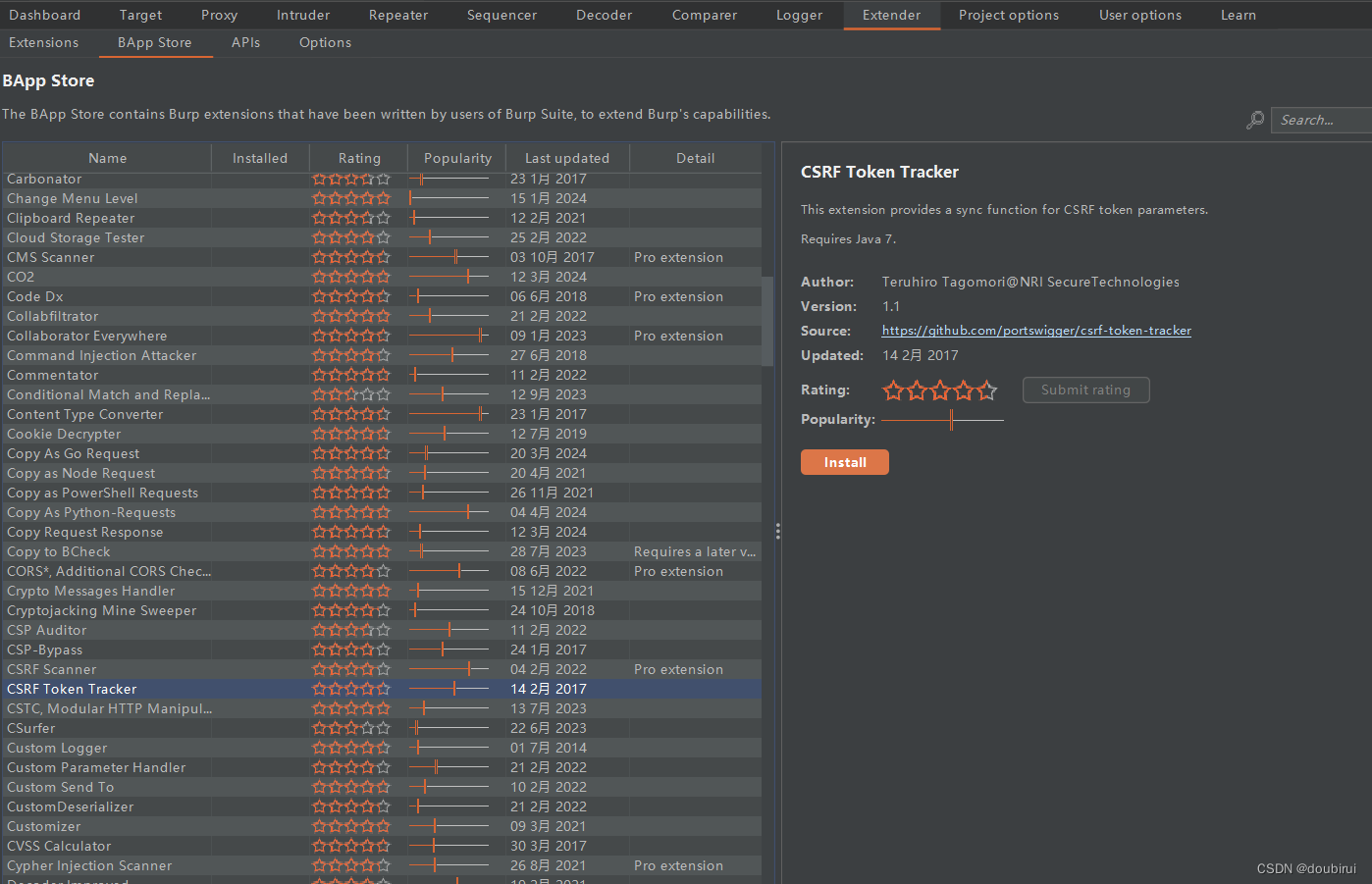The image size is (1372, 884).
Task: Select Cypher Injection Scanner row
Action: click(382, 865)
